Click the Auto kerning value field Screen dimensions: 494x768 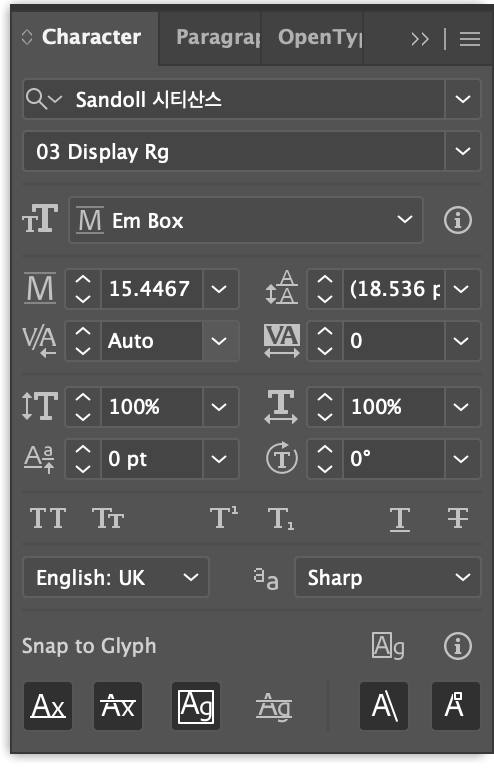tap(151, 341)
